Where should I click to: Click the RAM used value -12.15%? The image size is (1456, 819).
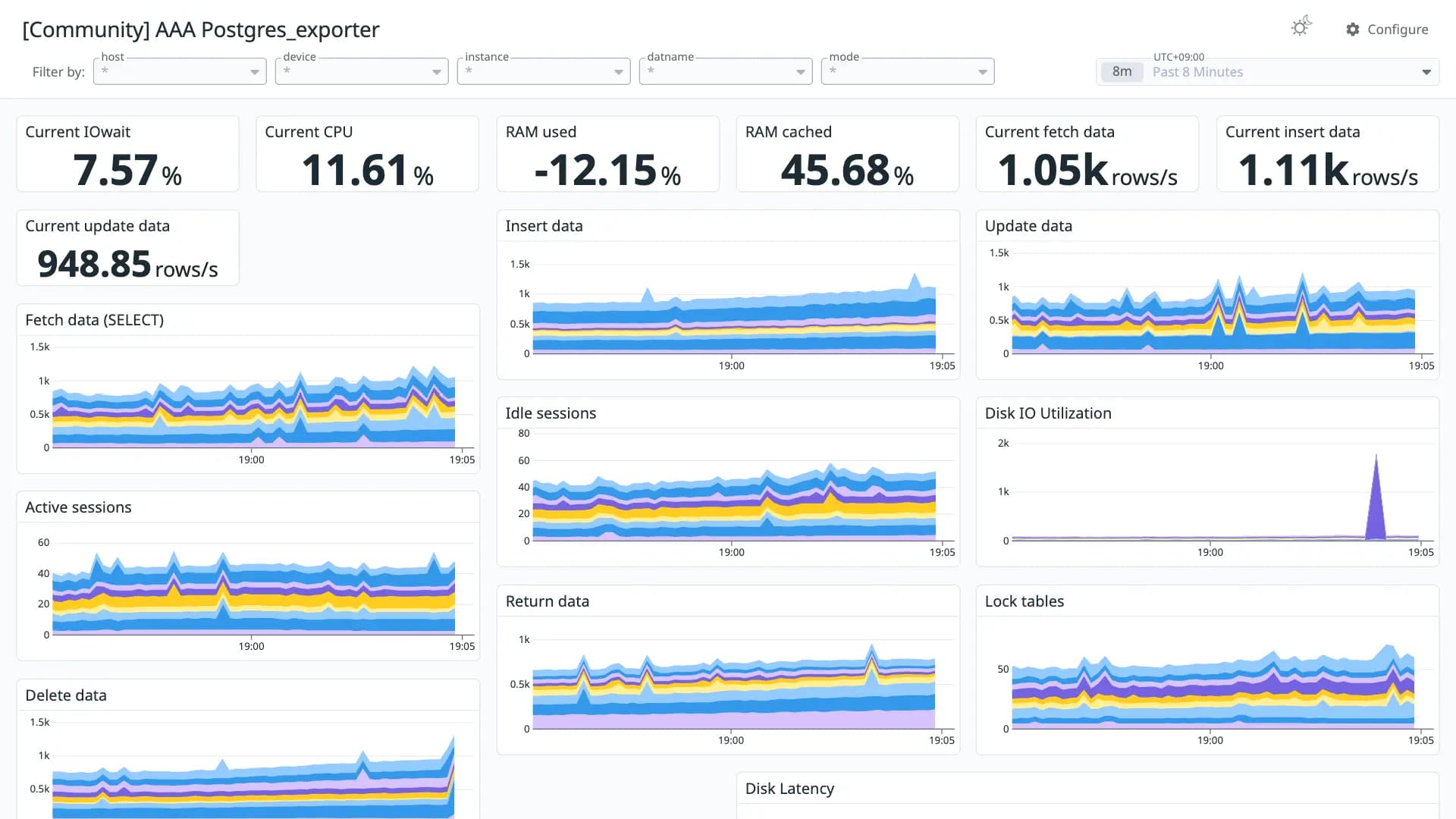(607, 170)
